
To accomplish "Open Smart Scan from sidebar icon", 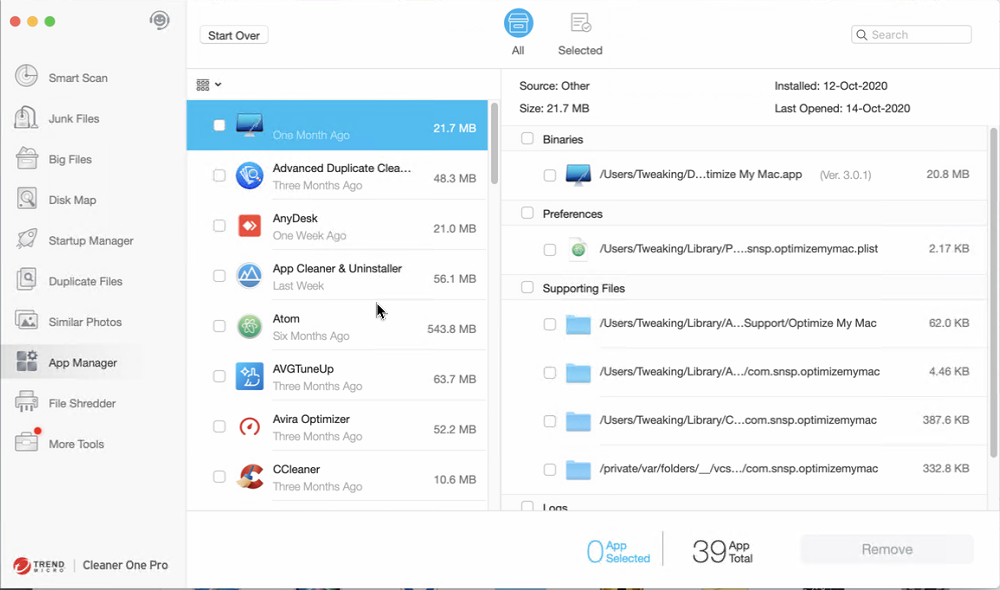I will [x=26, y=76].
